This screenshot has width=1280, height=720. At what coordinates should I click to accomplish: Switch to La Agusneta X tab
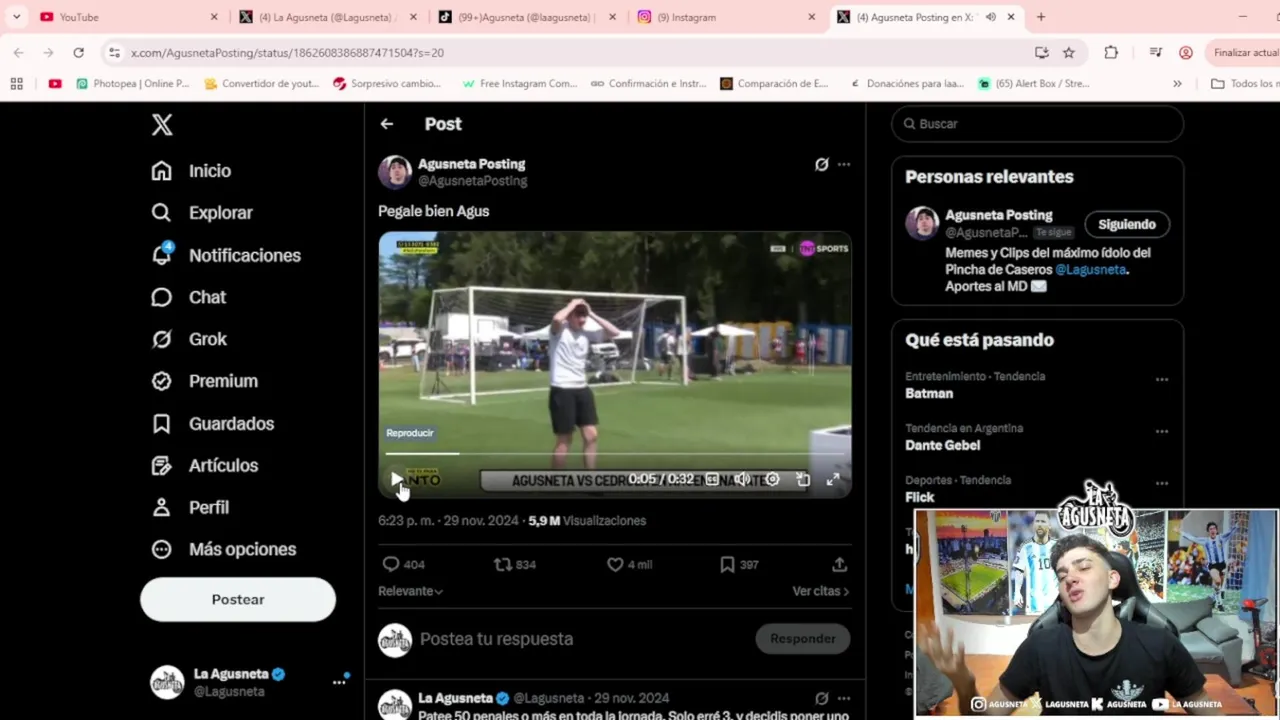326,17
